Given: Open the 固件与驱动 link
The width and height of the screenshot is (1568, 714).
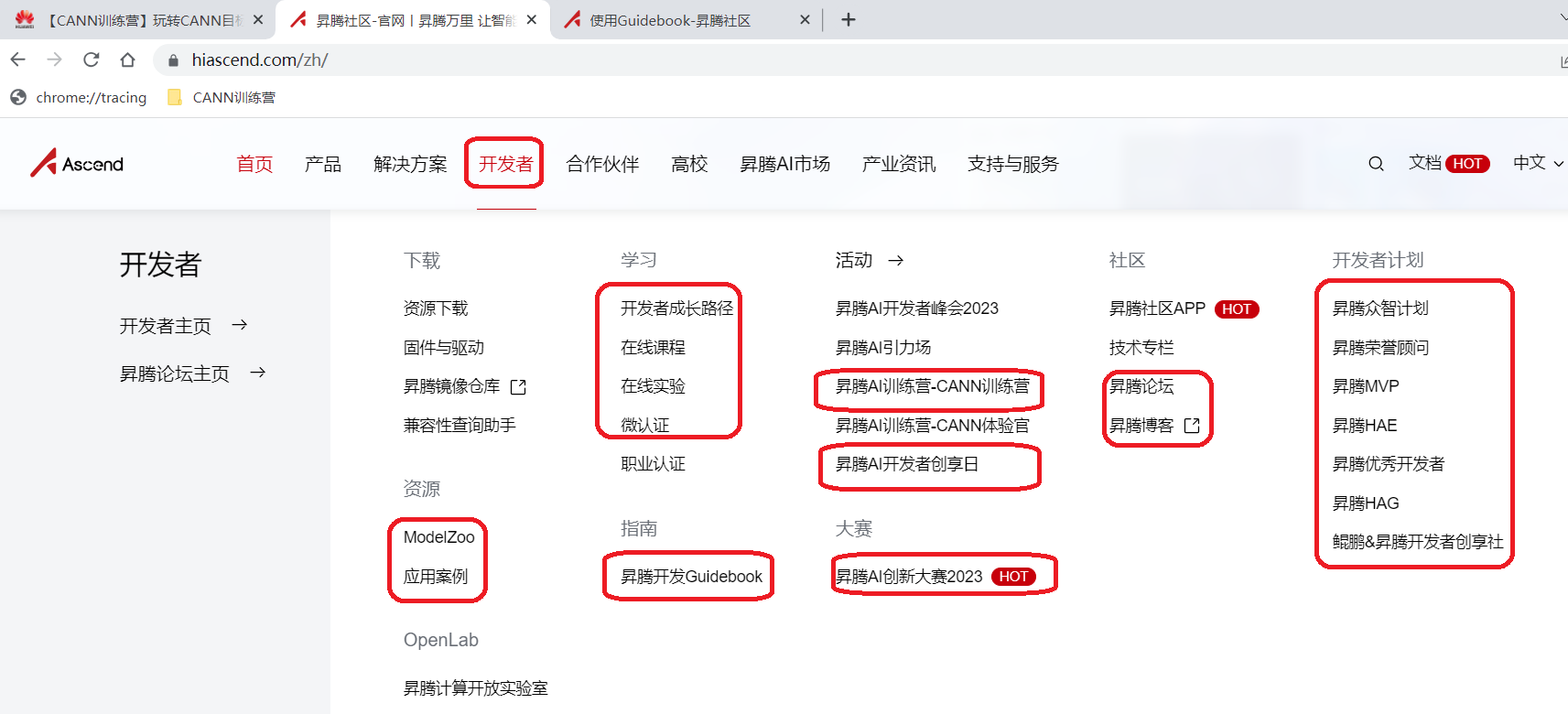Looking at the screenshot, I should click(x=444, y=348).
